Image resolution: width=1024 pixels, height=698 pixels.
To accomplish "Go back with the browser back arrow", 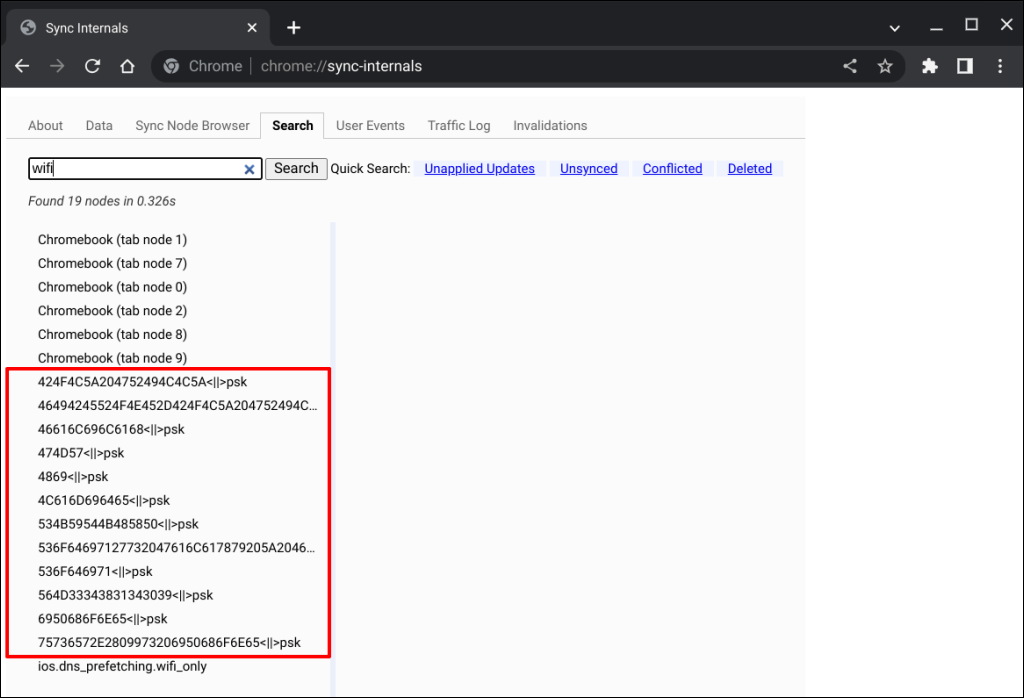I will (22, 66).
